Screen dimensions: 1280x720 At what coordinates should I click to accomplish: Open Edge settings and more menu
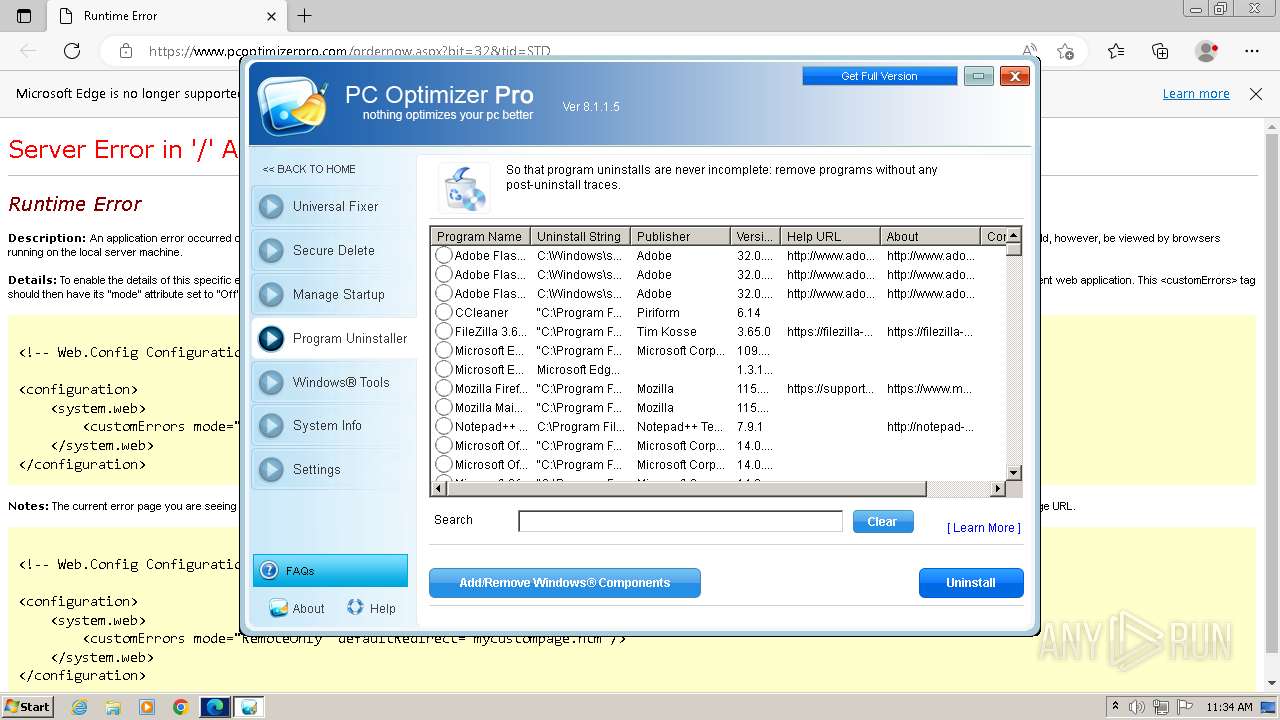[1252, 51]
